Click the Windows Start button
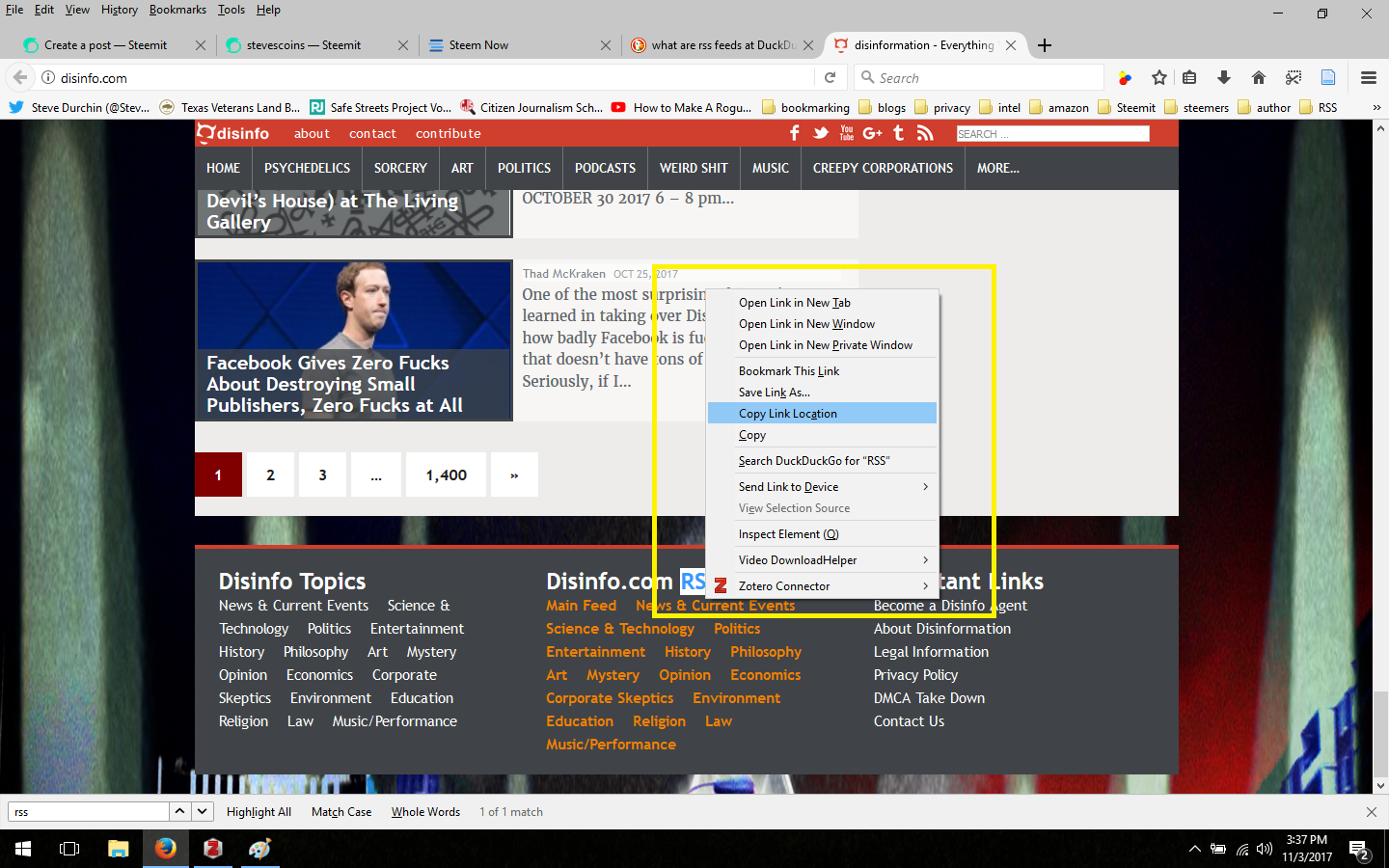Screen dimensions: 1389x868 point(23,849)
